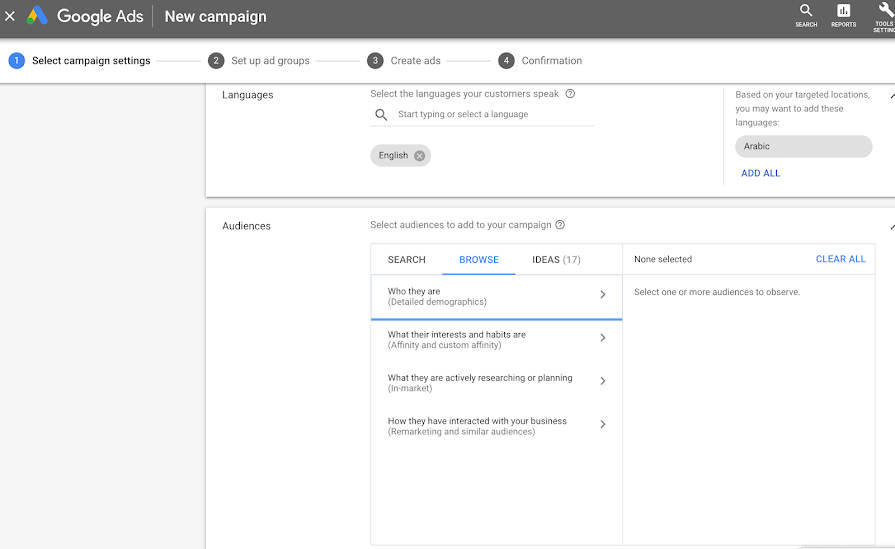This screenshot has width=895, height=549.
Task: Close the new campaign wizard with X
Action: pos(10,16)
